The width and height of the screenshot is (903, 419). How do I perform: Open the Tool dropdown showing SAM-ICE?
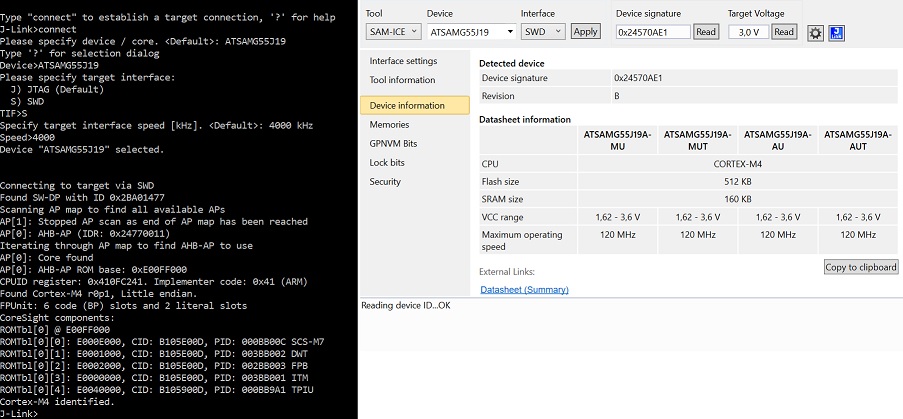pos(394,32)
